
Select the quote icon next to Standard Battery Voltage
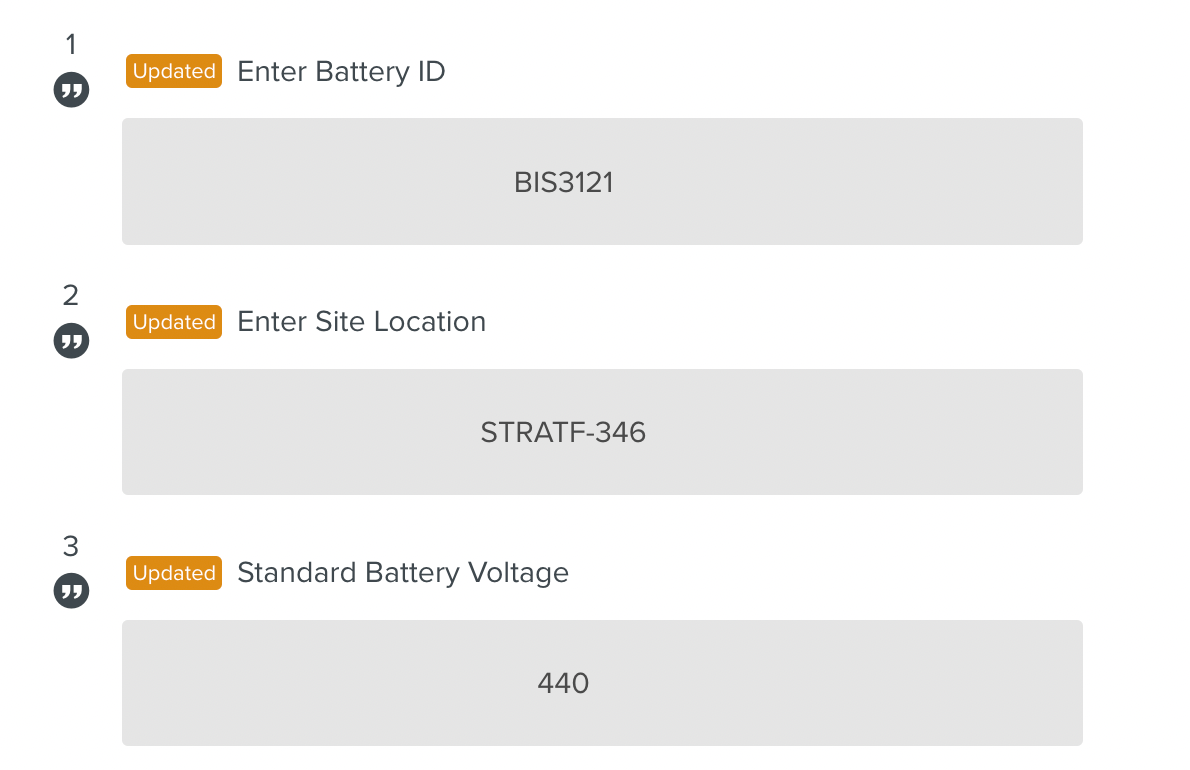click(x=71, y=592)
